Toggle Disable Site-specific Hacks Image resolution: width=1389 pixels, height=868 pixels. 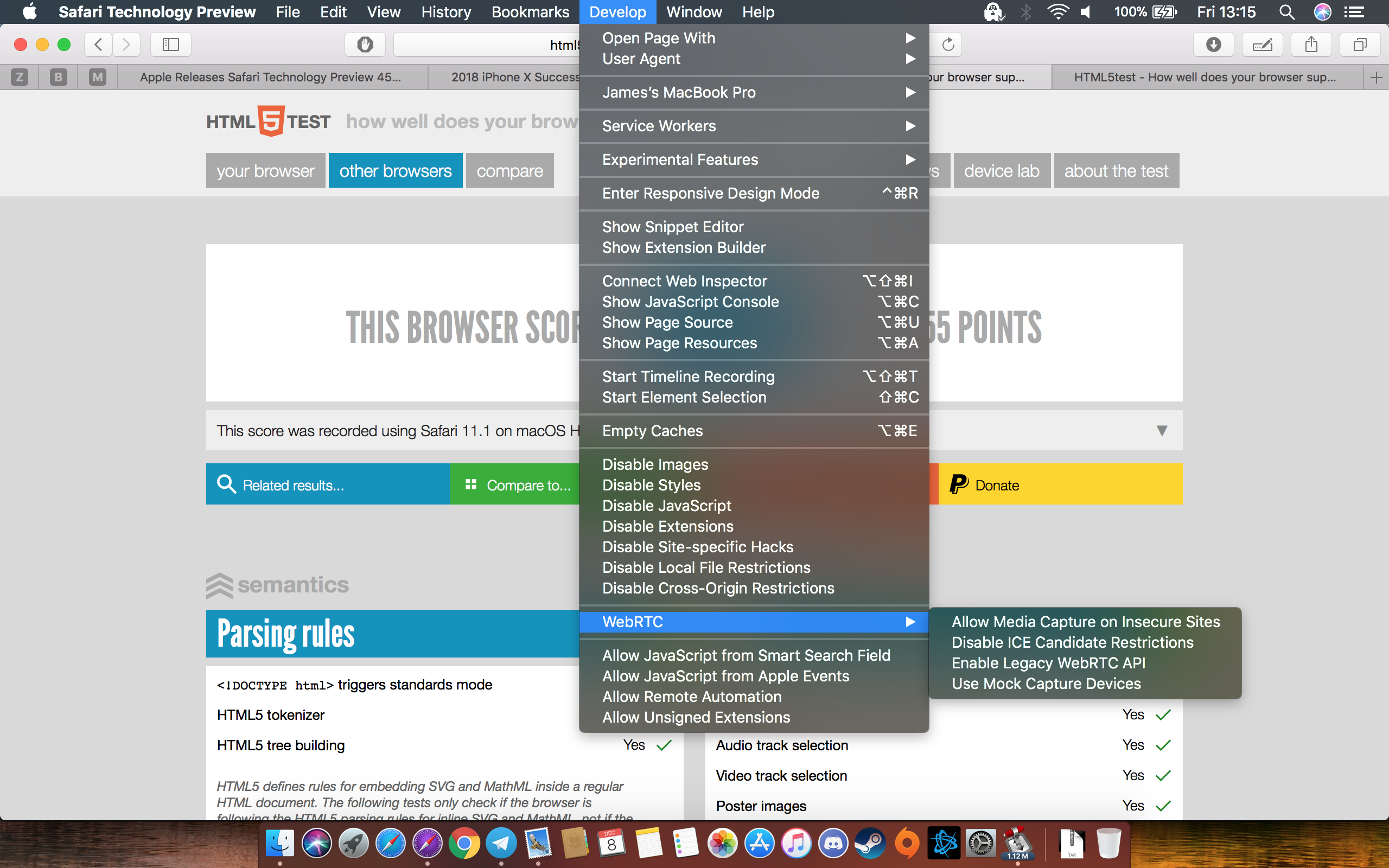(x=754, y=547)
